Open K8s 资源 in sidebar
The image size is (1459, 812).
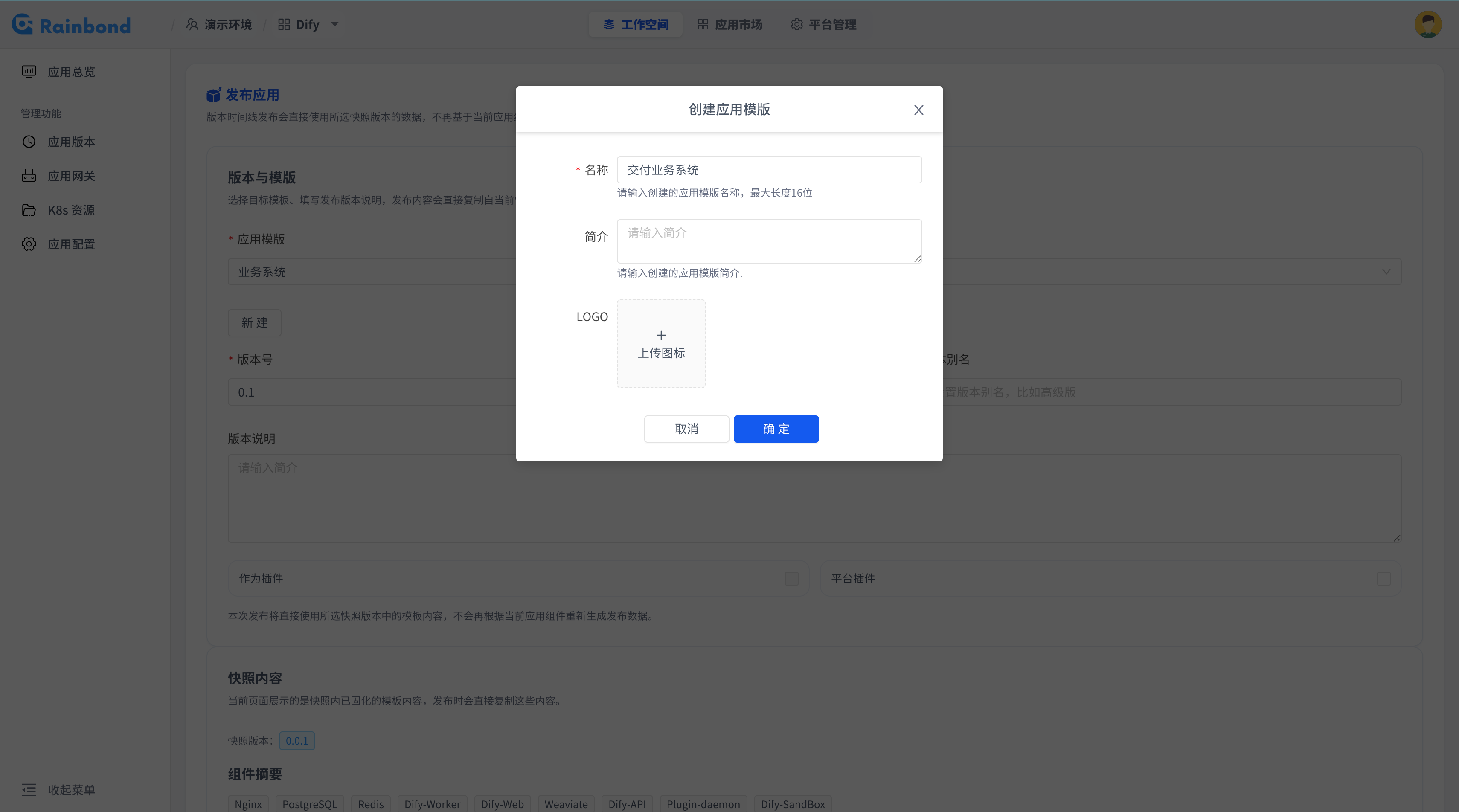pos(58,210)
